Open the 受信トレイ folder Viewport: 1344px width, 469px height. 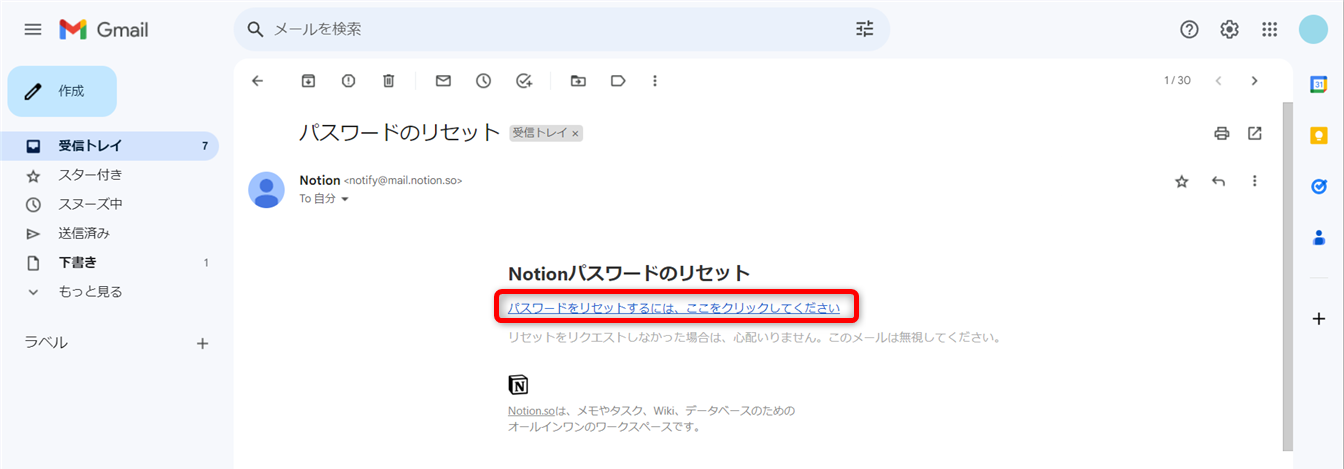[x=90, y=146]
